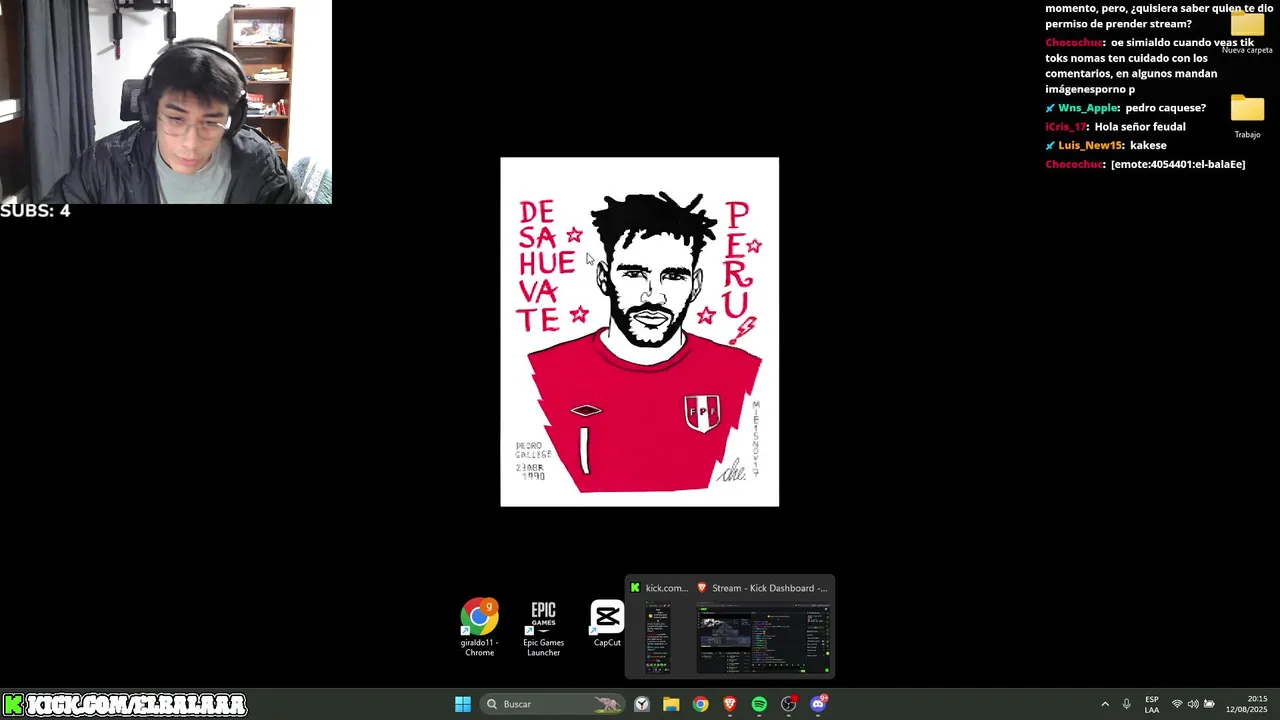Viewport: 1280px width, 720px height.
Task: Switch to Brave browser in taskbar
Action: 730,704
